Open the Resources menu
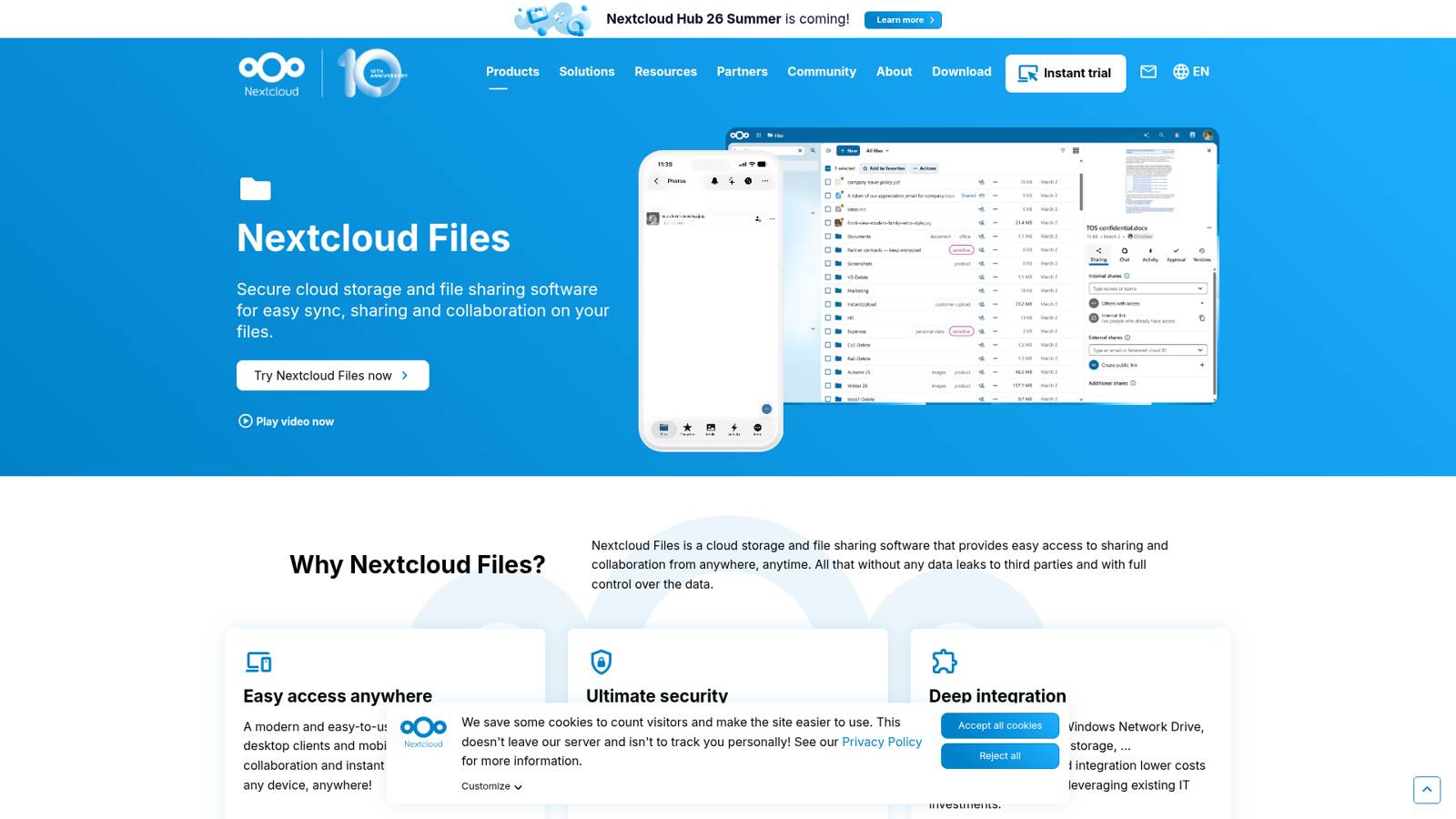The image size is (1456, 819). tap(665, 72)
